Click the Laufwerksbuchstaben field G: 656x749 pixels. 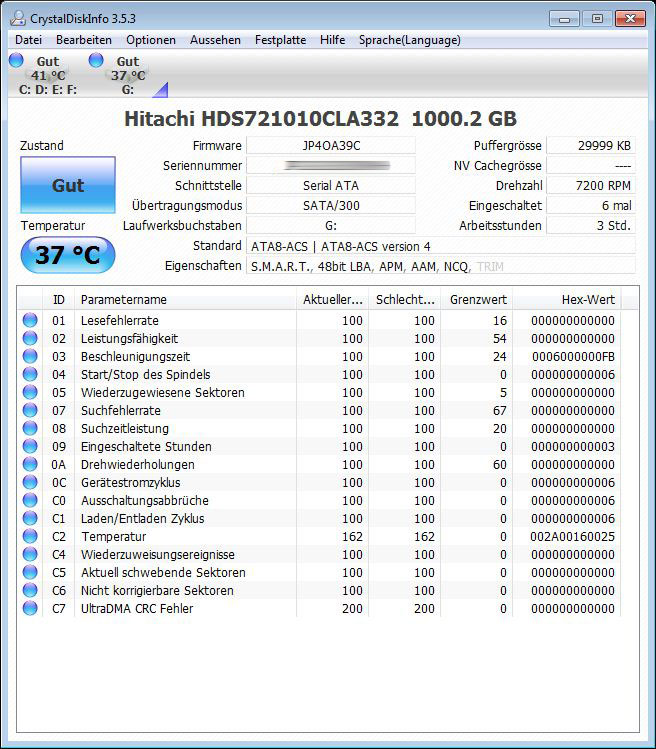[x=331, y=226]
